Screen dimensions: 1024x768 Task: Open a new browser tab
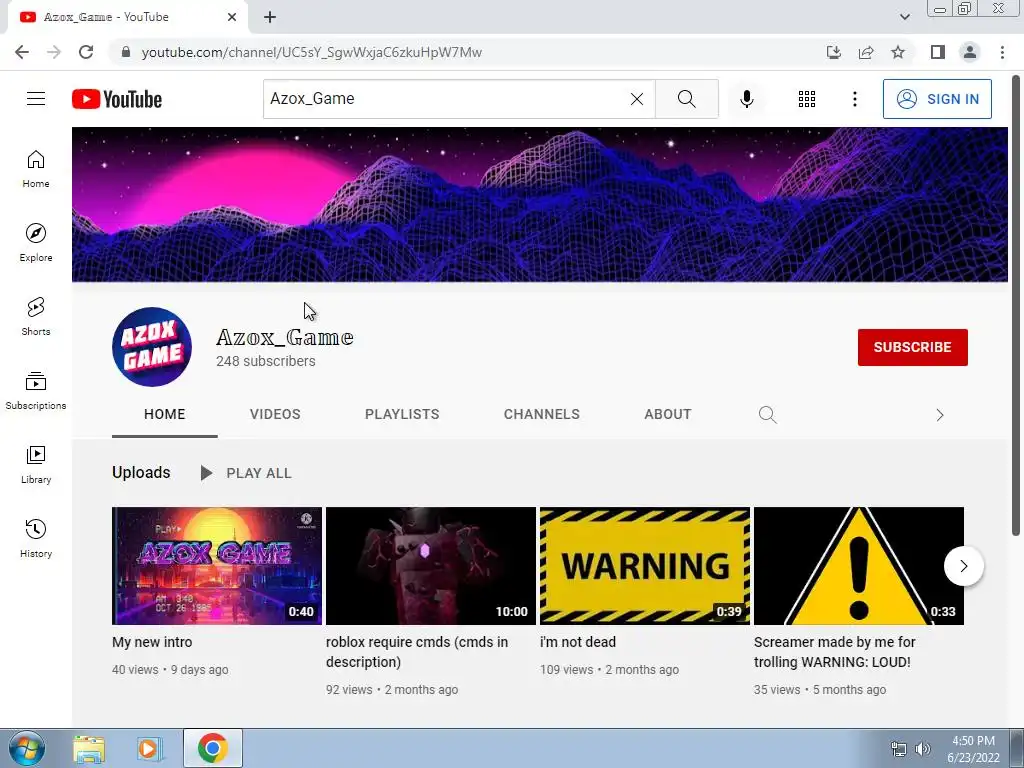pyautogui.click(x=270, y=17)
